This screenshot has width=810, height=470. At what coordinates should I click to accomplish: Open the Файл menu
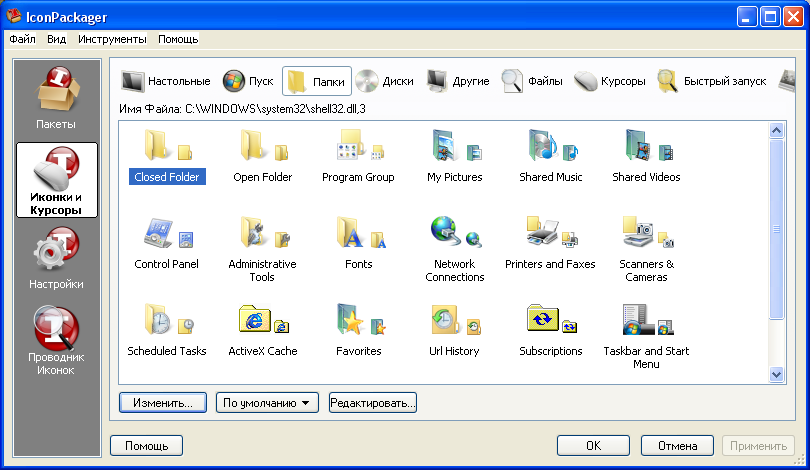click(x=22, y=39)
